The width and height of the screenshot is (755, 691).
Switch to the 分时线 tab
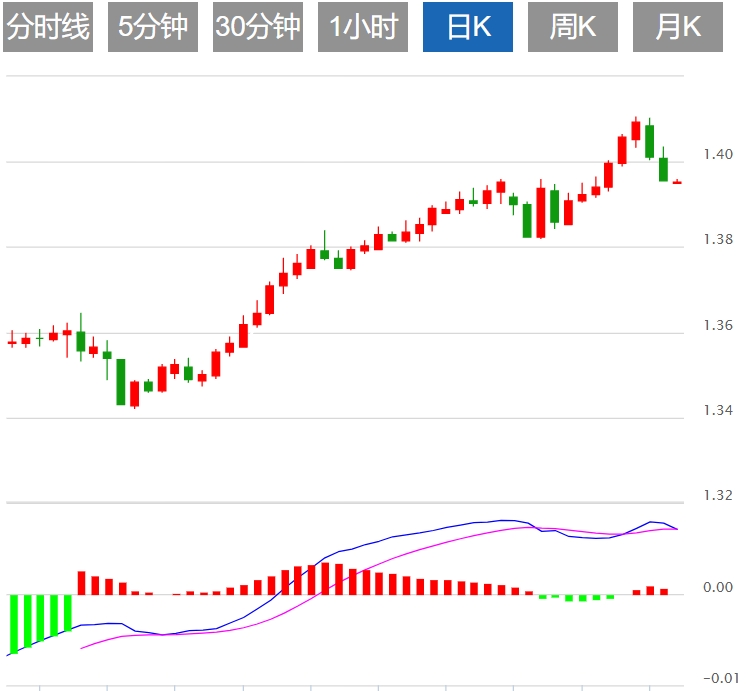48,27
